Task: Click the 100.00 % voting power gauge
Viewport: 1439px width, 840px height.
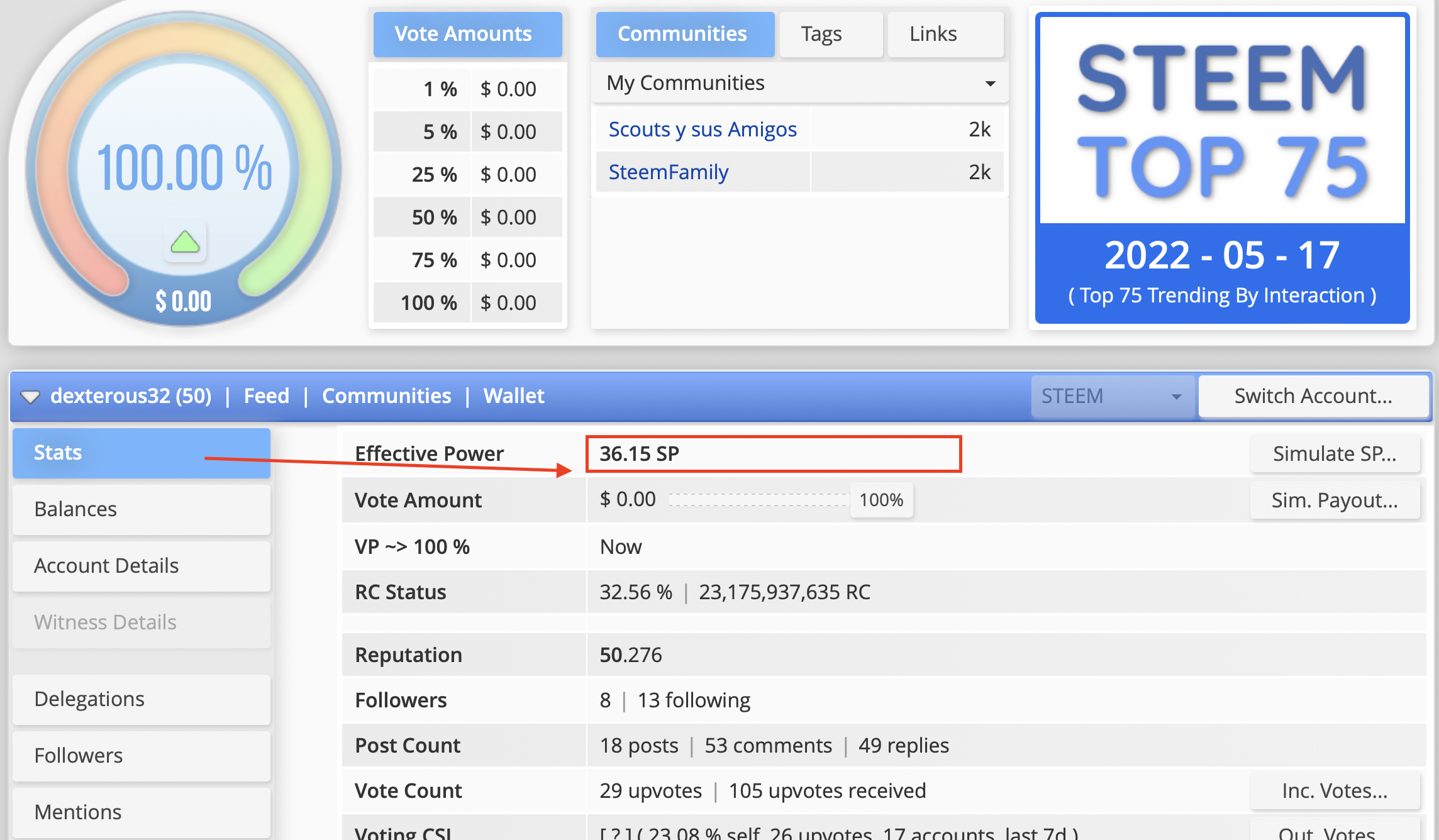Action: click(184, 169)
